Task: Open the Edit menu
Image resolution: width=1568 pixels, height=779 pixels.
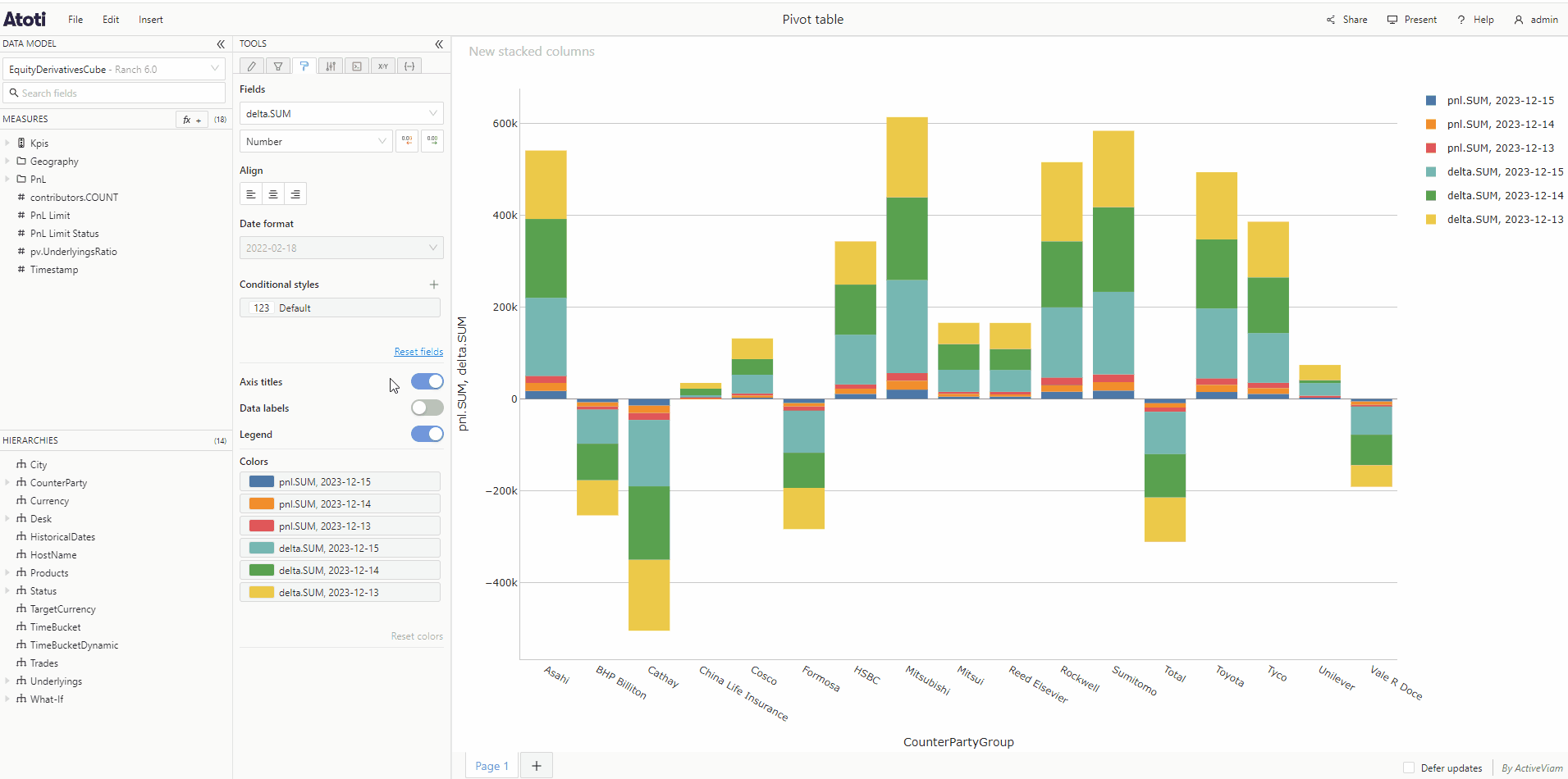Action: click(x=111, y=20)
